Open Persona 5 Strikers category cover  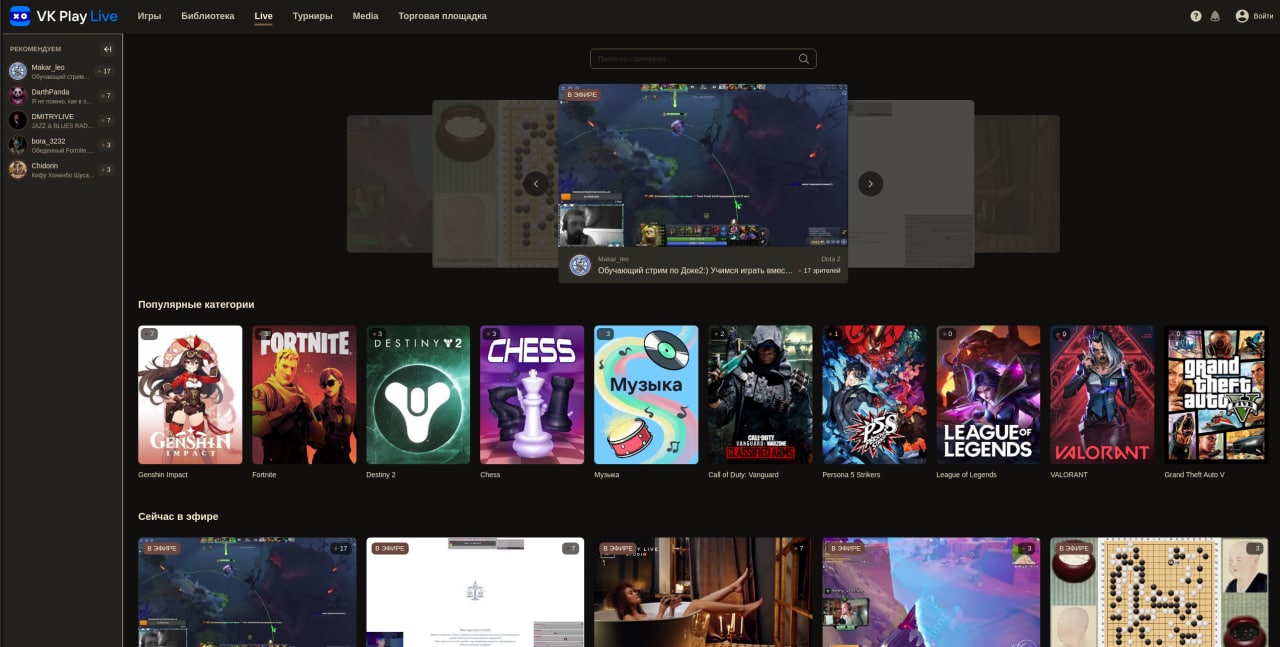(x=874, y=394)
